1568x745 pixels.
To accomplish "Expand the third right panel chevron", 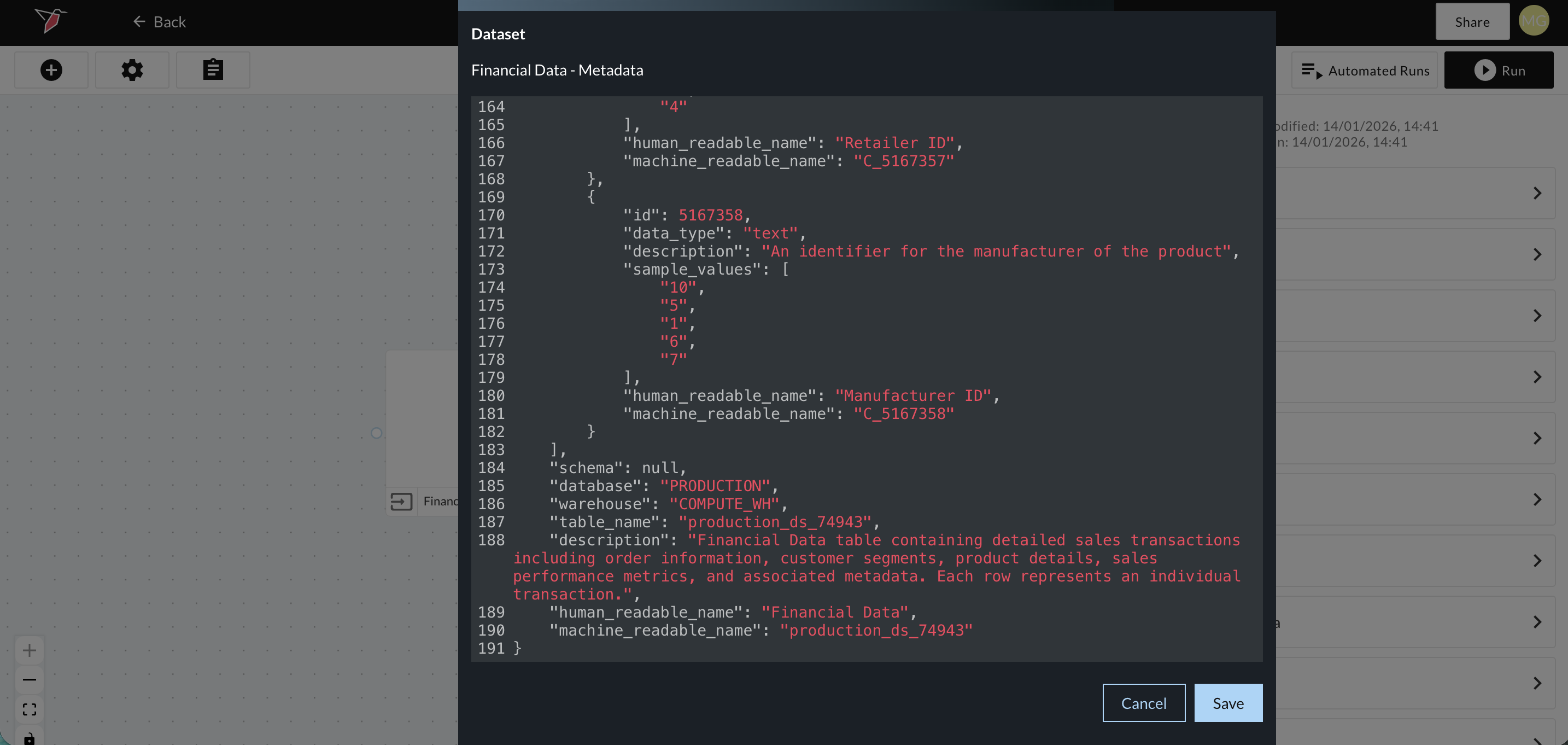I will pos(1537,316).
